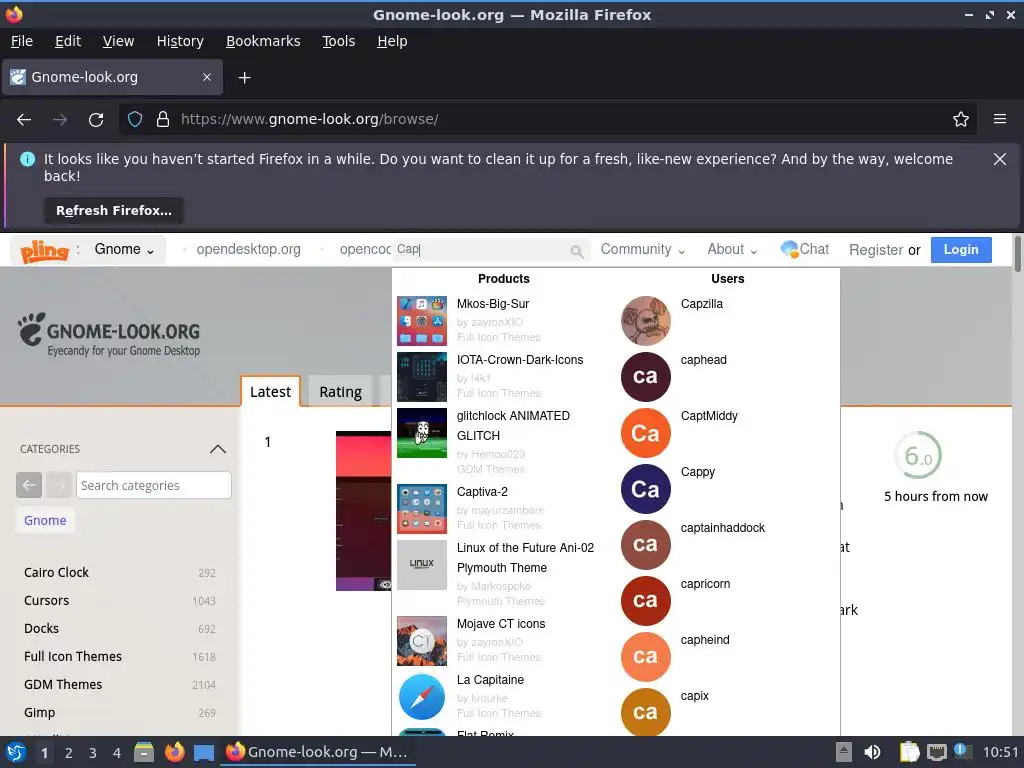Switch to workspace 2 in taskbar
The width and height of the screenshot is (1024, 768).
click(x=69, y=753)
